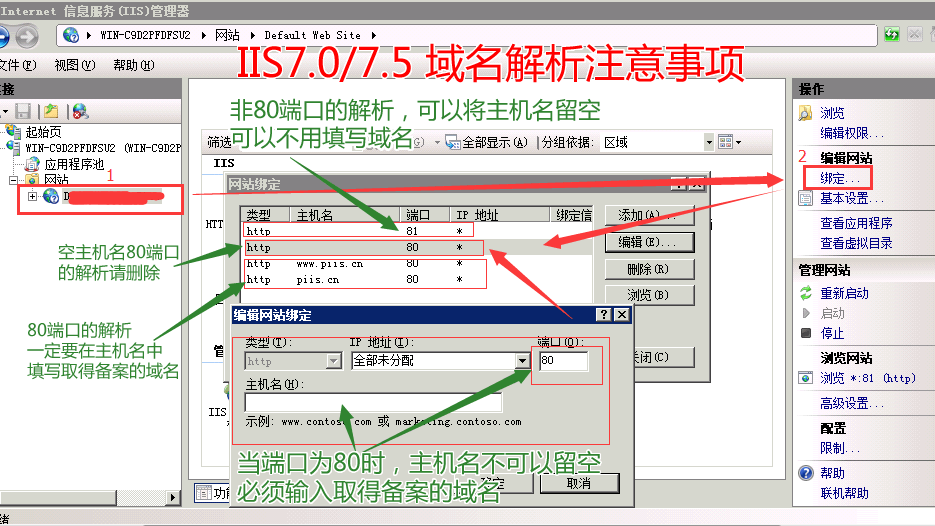Screen dimensions: 935x526
Task: Click 编辑 edit button in bindings dialog
Action: (649, 242)
